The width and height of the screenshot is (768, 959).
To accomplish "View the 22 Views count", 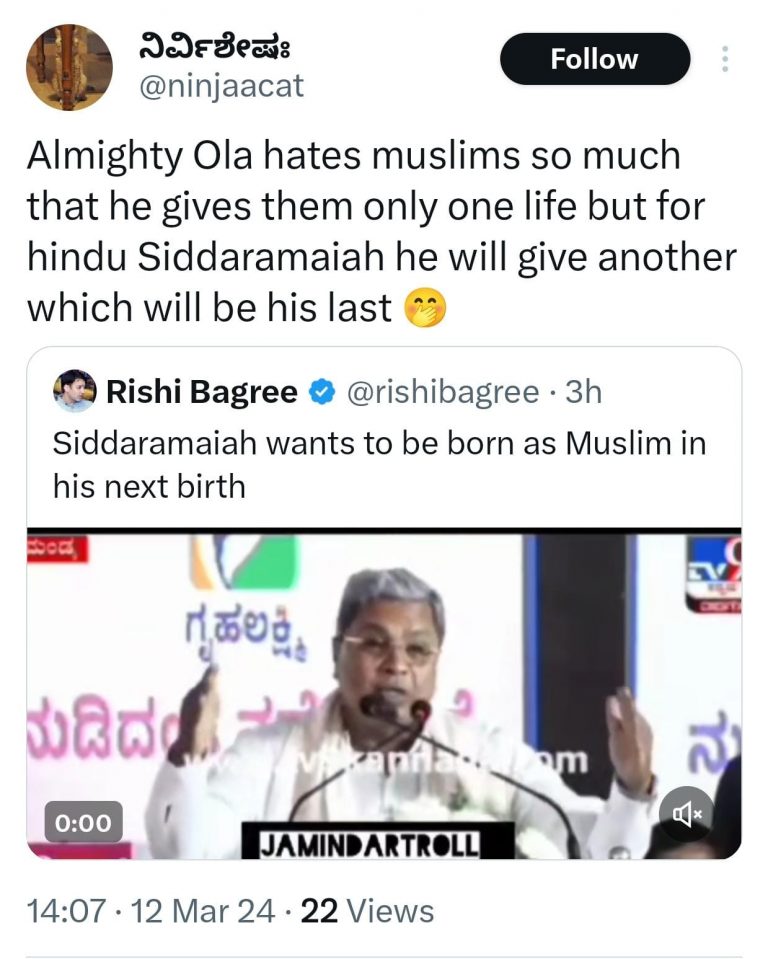I will click(367, 911).
